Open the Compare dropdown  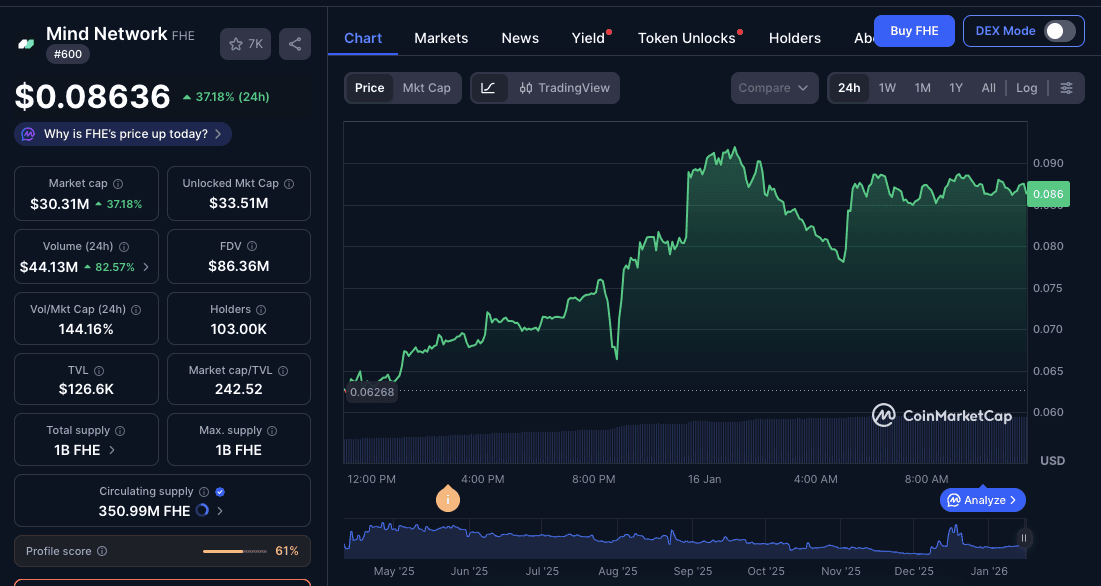773,88
